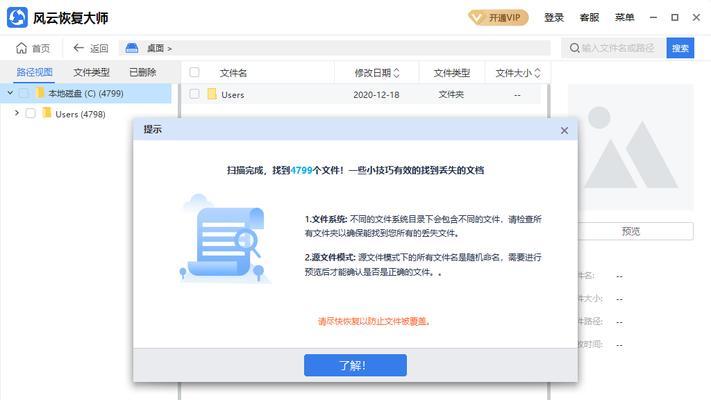Click the 1.文件系统 tip heading
Image resolution: width=711 pixels, height=400 pixels.
(326, 220)
